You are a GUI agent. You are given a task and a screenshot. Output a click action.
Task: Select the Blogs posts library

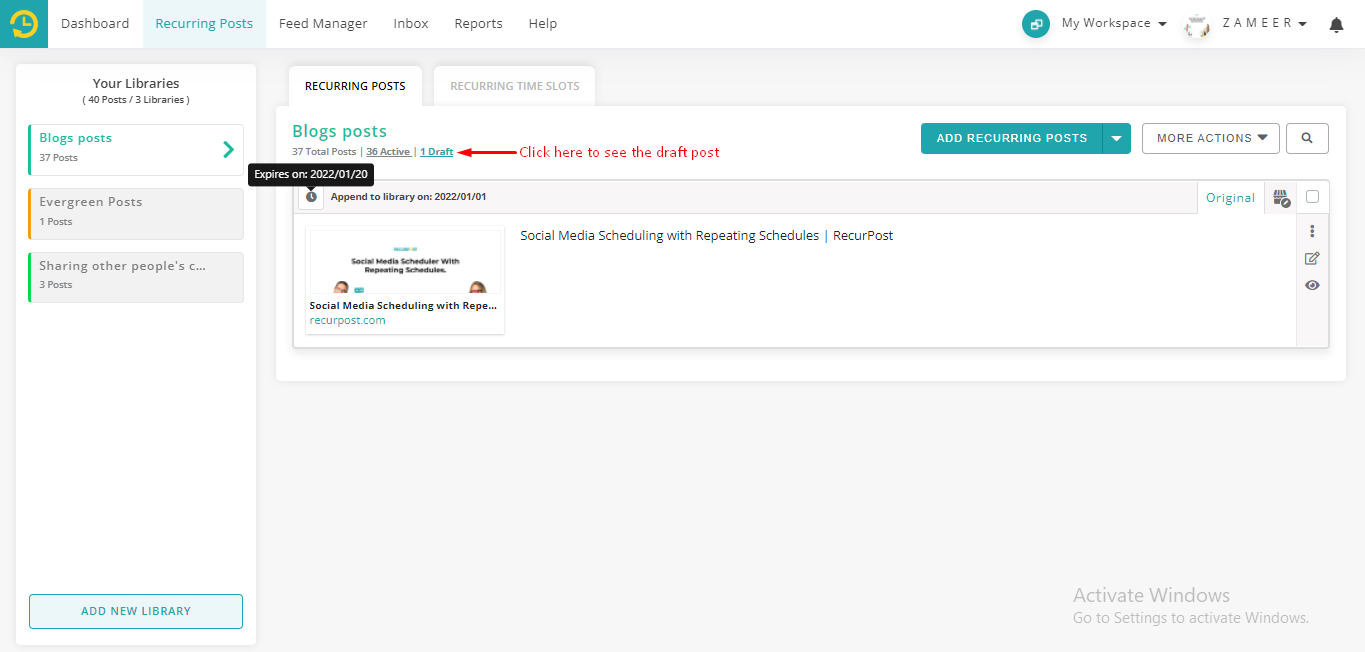(136, 150)
